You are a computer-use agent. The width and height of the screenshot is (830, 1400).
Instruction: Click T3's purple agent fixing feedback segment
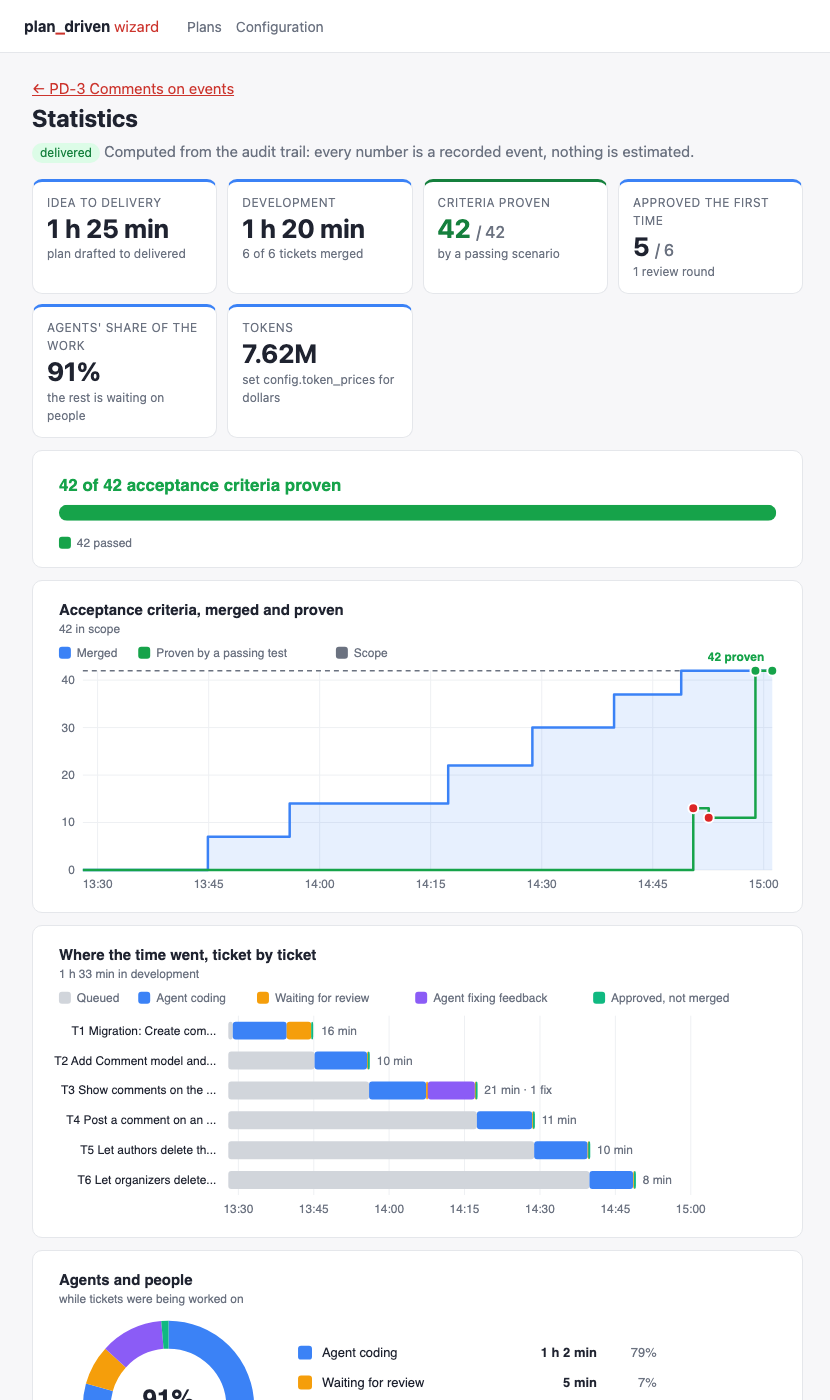451,1090
